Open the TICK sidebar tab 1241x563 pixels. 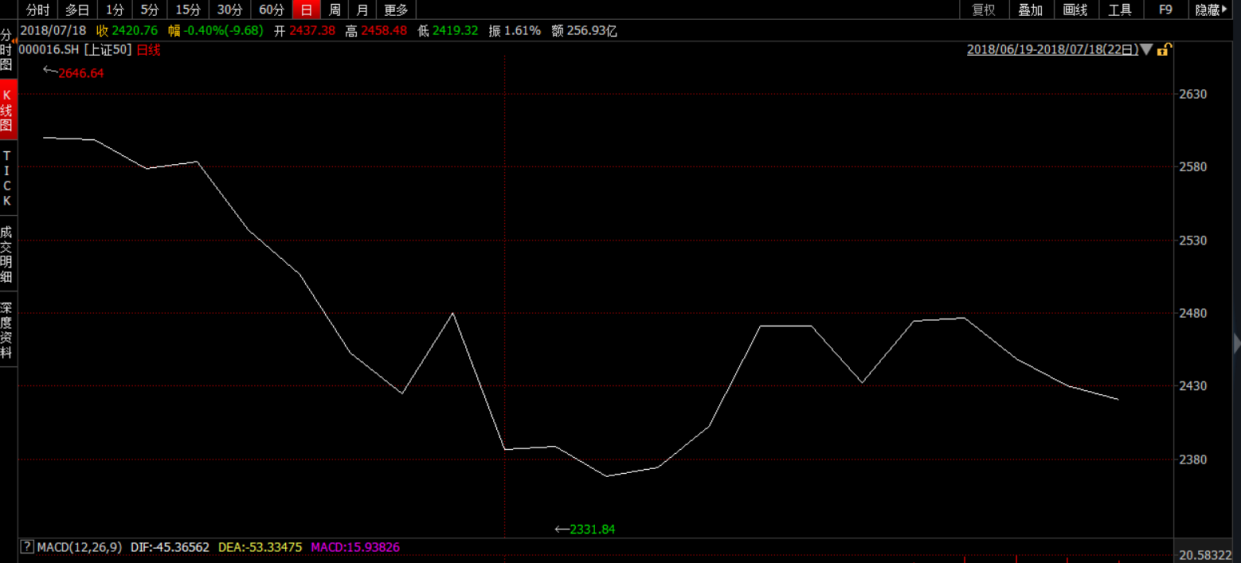click(7, 179)
